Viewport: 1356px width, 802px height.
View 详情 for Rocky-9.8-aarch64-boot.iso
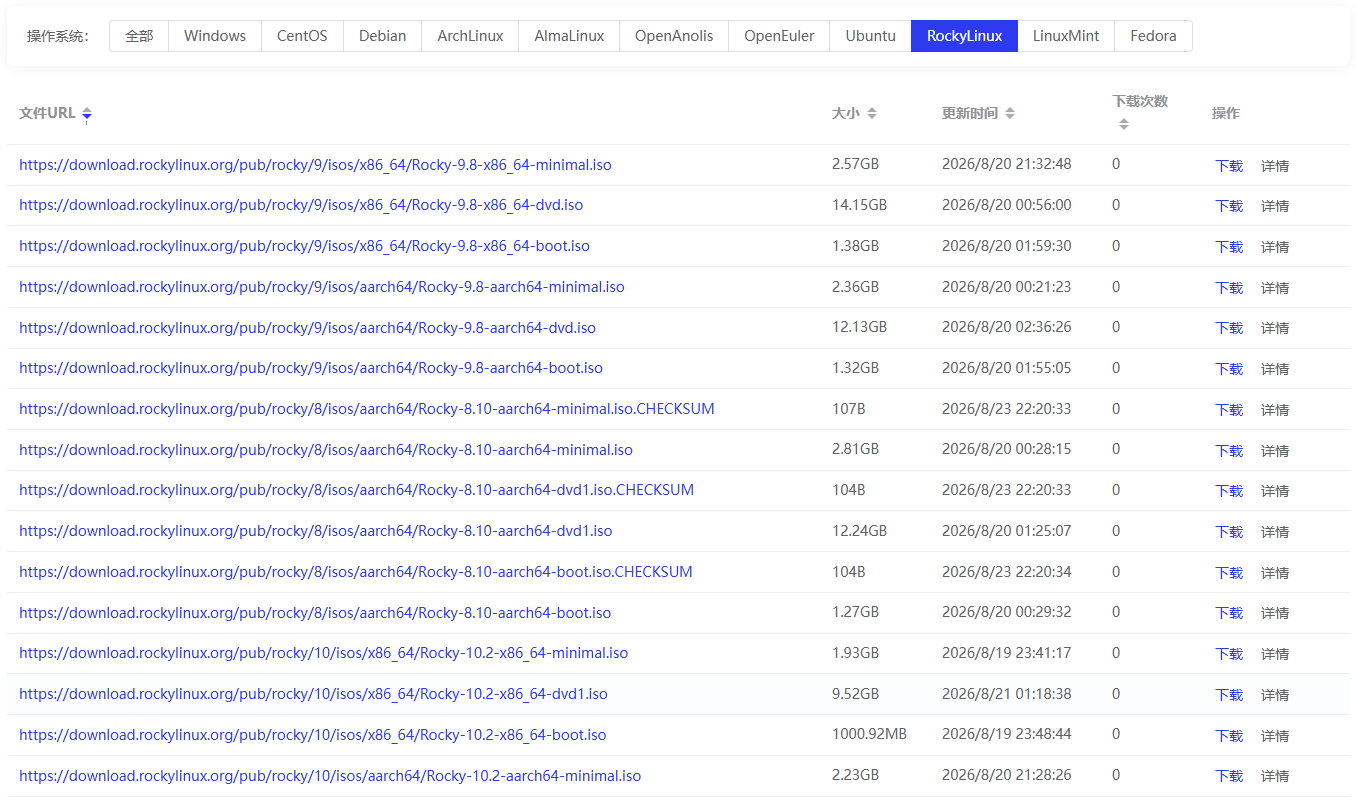[1275, 369]
